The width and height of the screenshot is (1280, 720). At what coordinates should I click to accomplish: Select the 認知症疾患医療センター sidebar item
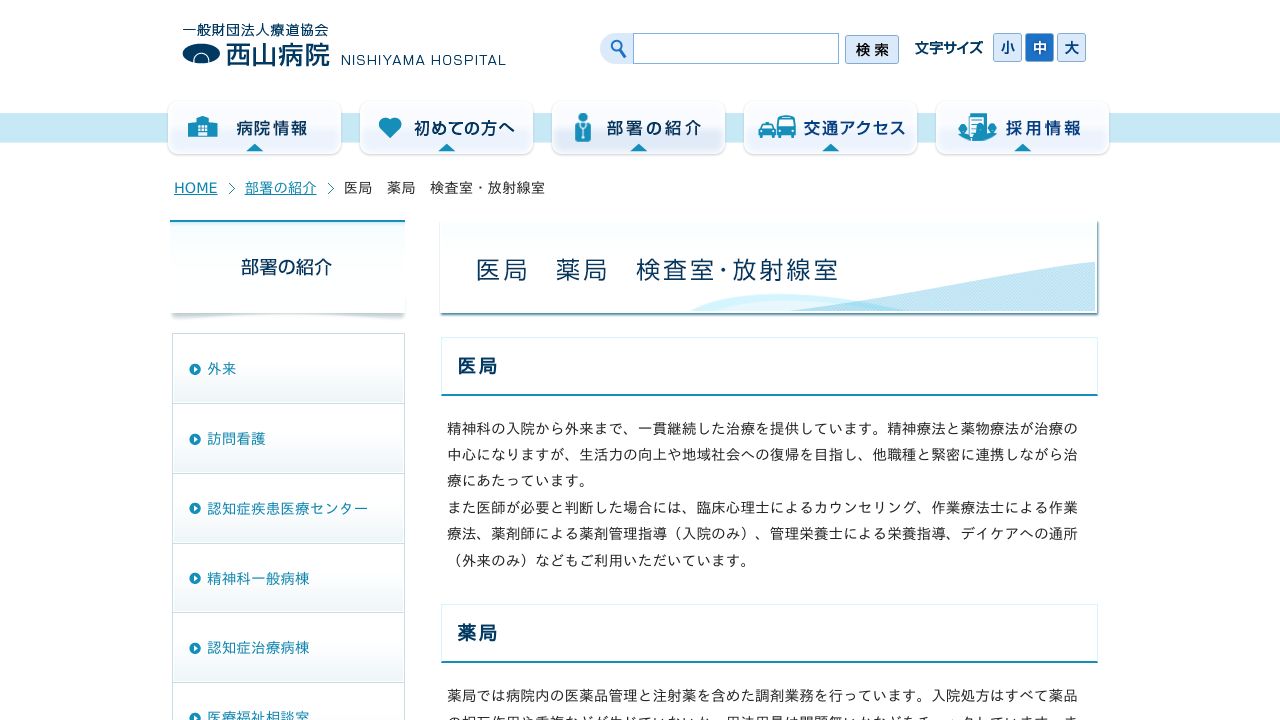coord(287,508)
